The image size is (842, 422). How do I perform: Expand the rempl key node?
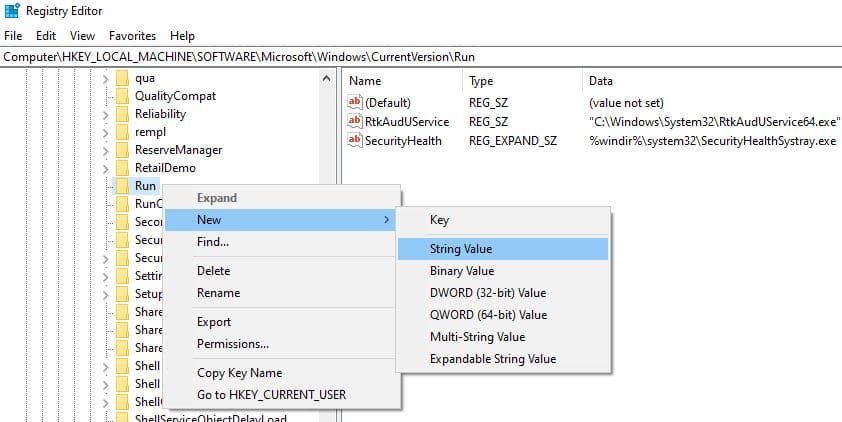click(x=105, y=132)
